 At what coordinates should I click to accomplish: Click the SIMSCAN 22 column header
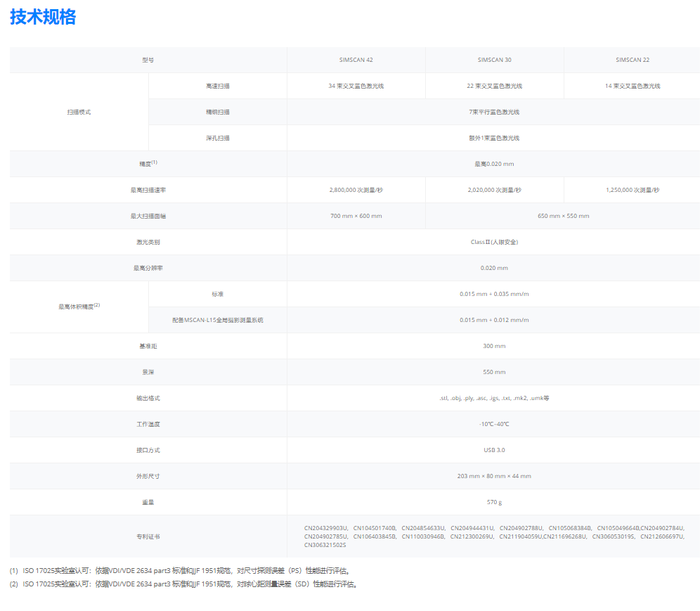tap(633, 60)
